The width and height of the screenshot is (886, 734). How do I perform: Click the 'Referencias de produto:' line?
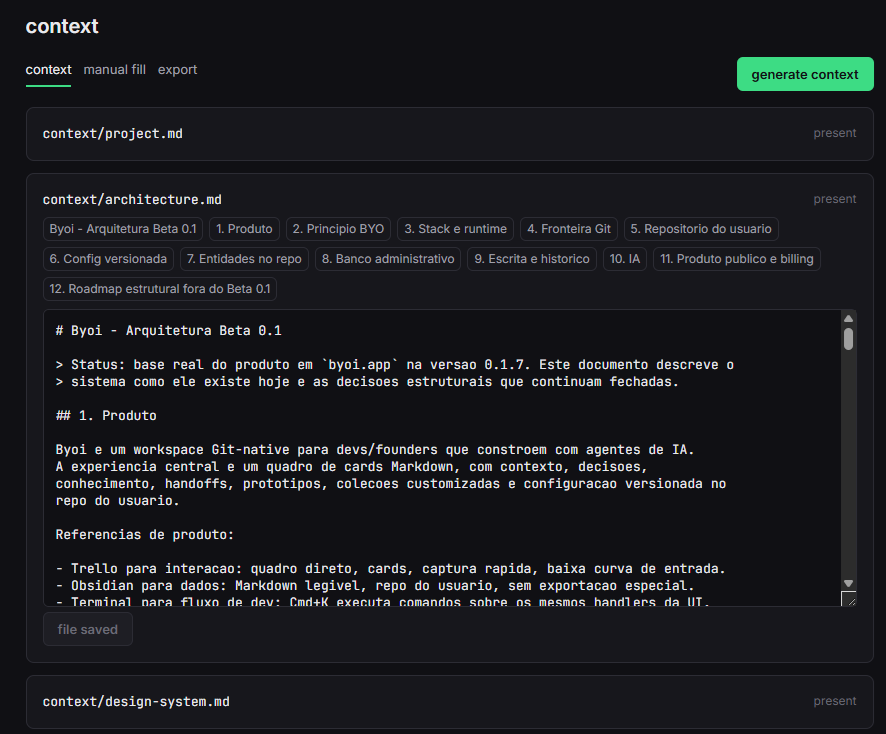pyautogui.click(x=145, y=535)
